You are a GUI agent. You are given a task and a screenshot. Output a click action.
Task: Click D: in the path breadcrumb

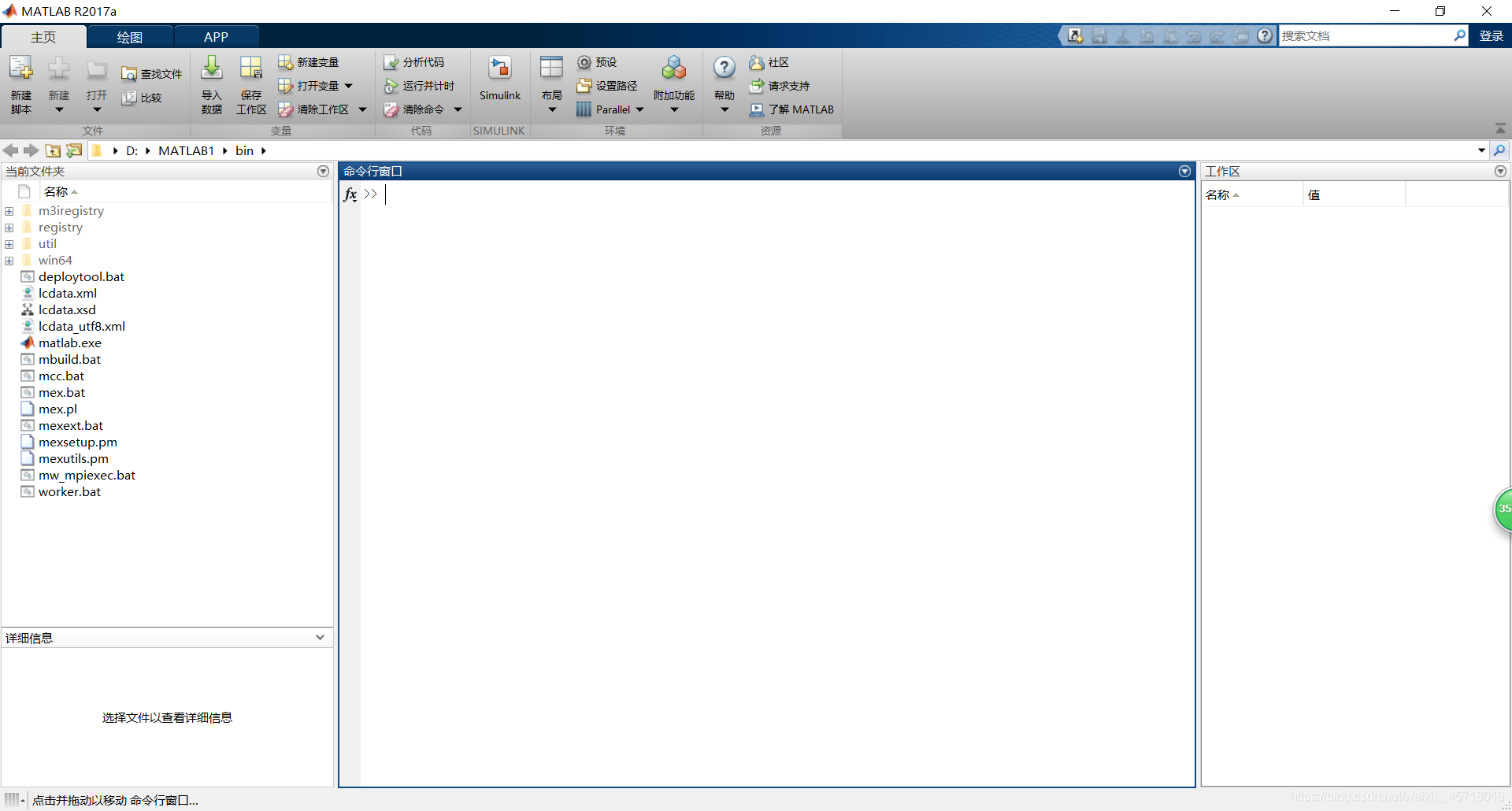(x=132, y=150)
